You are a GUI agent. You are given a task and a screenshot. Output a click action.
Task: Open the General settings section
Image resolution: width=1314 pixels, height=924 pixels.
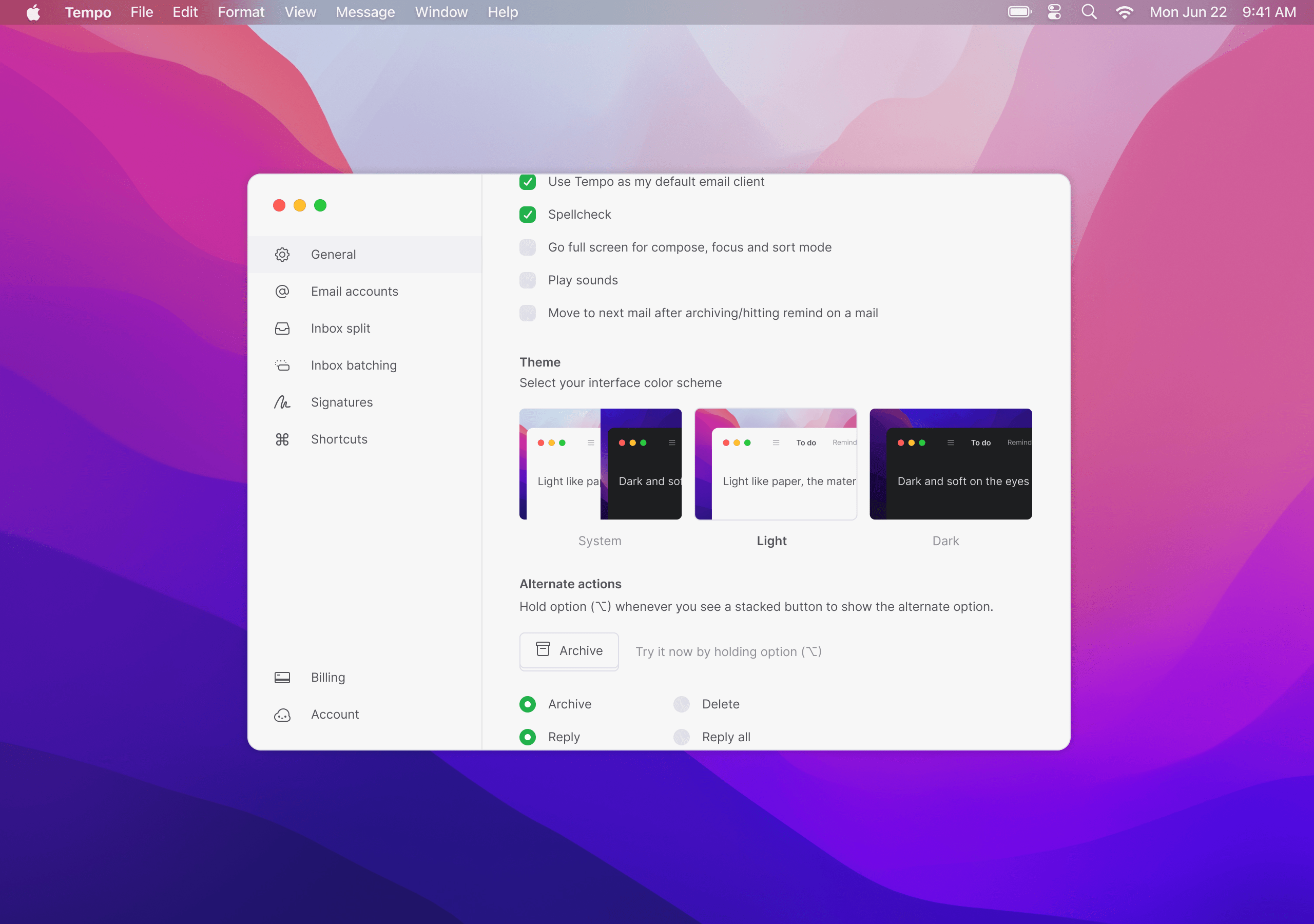pos(364,254)
